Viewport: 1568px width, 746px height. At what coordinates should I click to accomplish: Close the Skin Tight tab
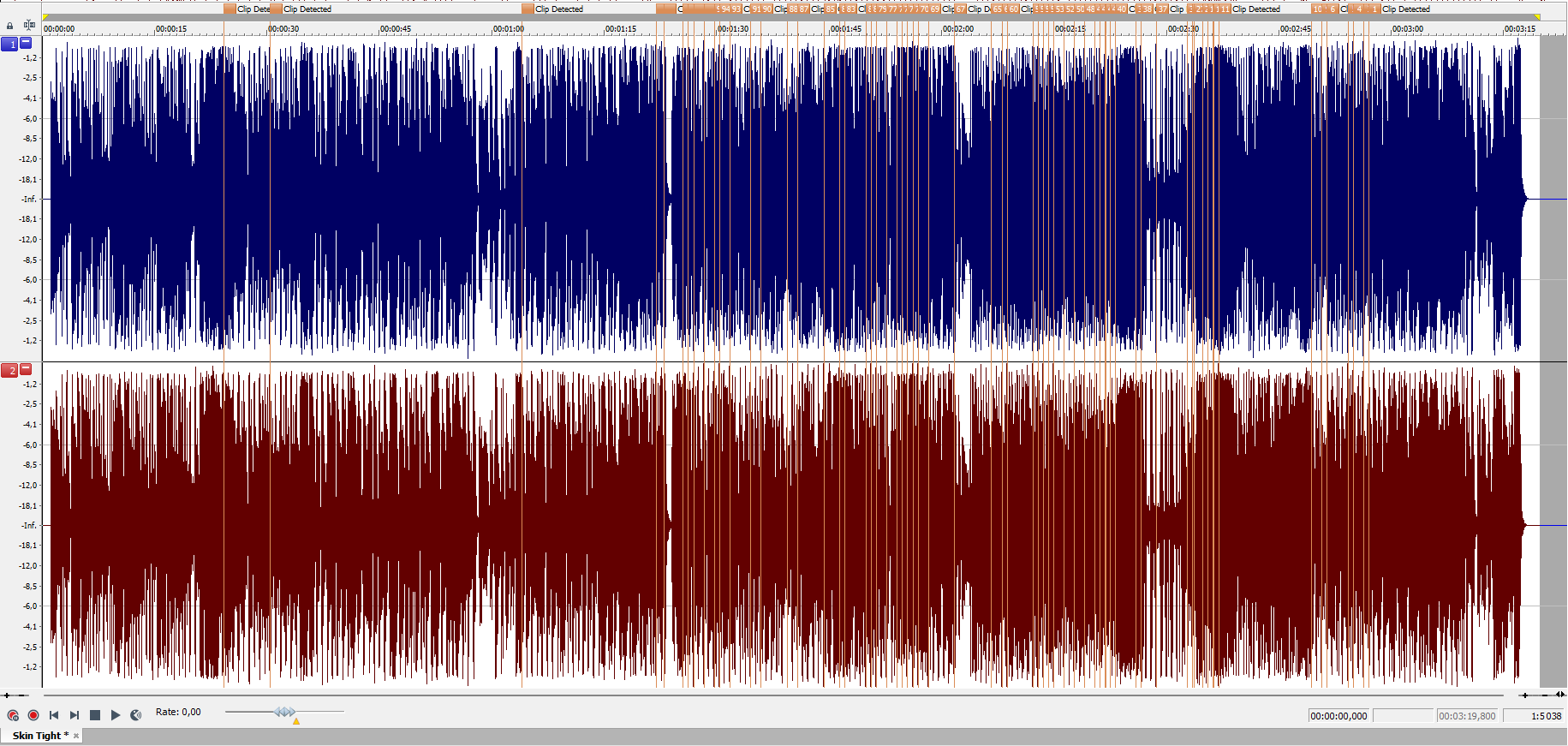click(76, 736)
